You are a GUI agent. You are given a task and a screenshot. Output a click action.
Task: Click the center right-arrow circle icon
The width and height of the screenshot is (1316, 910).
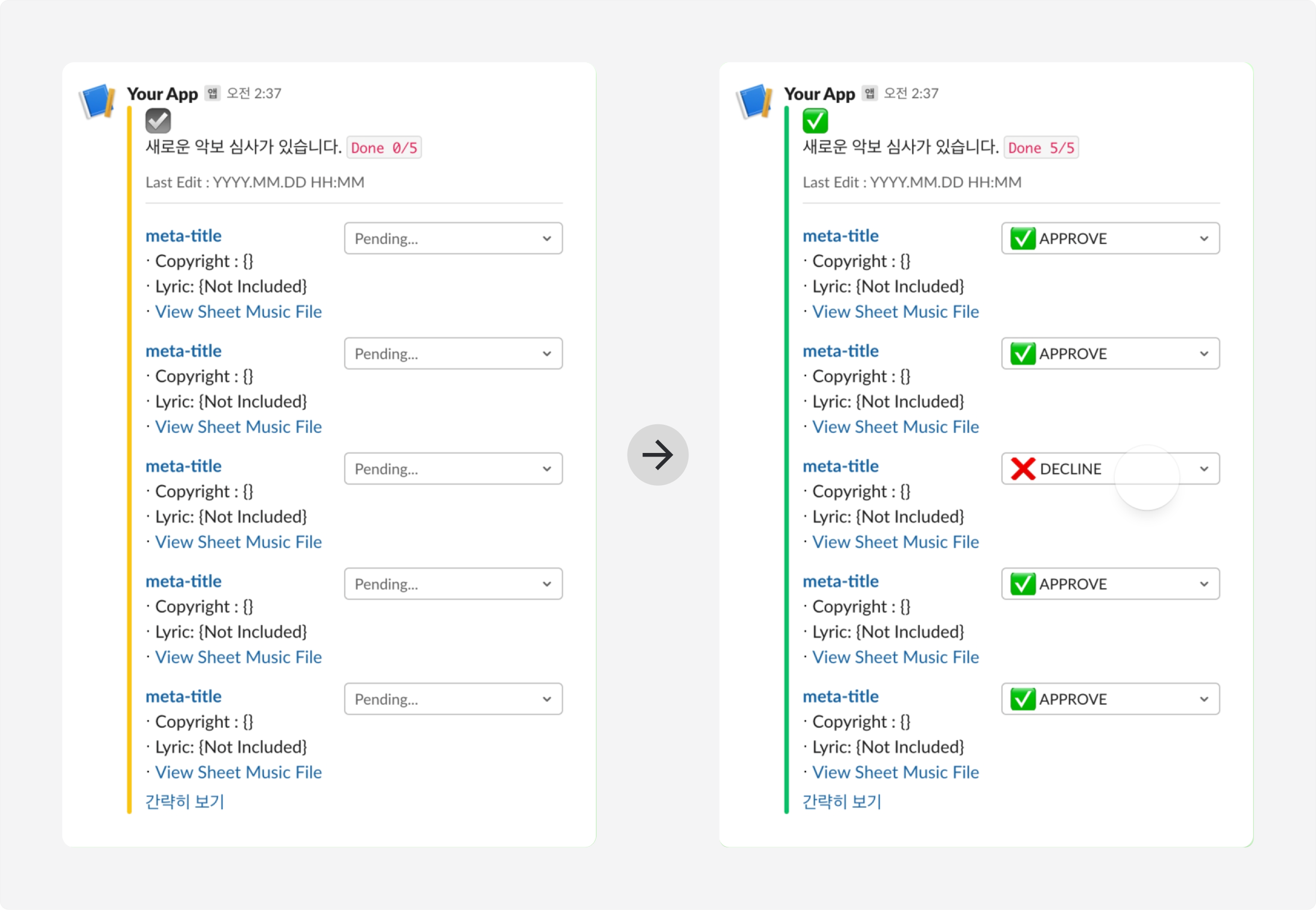tap(657, 455)
